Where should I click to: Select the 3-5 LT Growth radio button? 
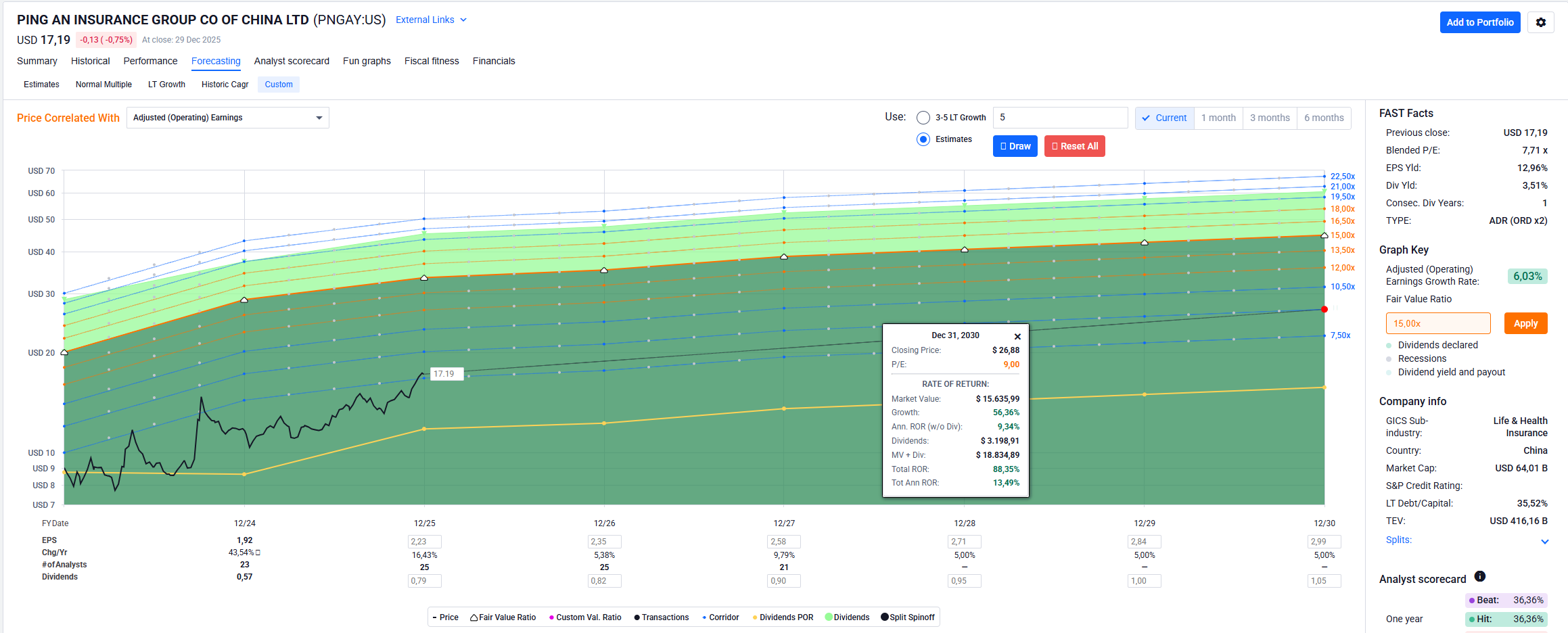coord(923,118)
